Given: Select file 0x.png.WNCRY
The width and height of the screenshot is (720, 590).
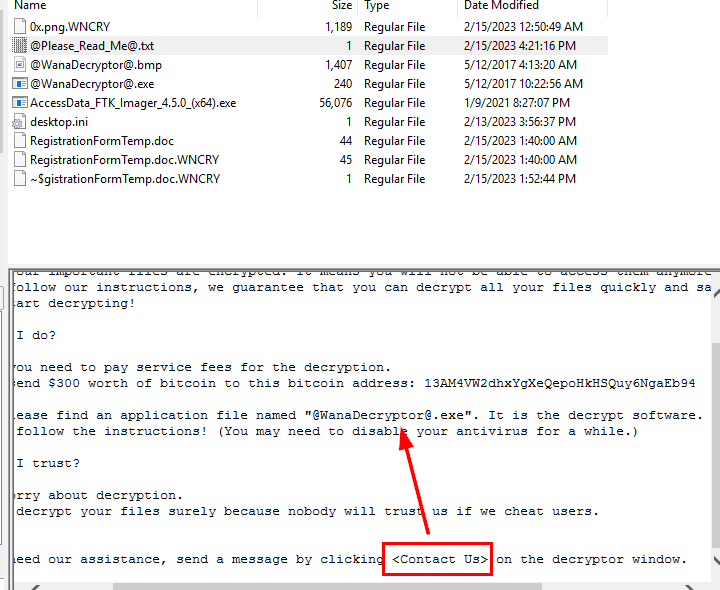Looking at the screenshot, I should pos(70,27).
